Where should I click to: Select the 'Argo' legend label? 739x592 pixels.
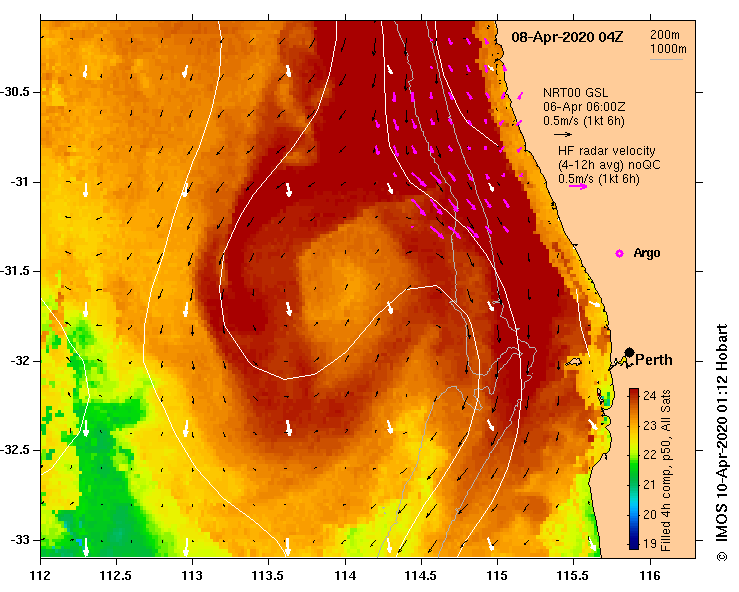coord(647,253)
